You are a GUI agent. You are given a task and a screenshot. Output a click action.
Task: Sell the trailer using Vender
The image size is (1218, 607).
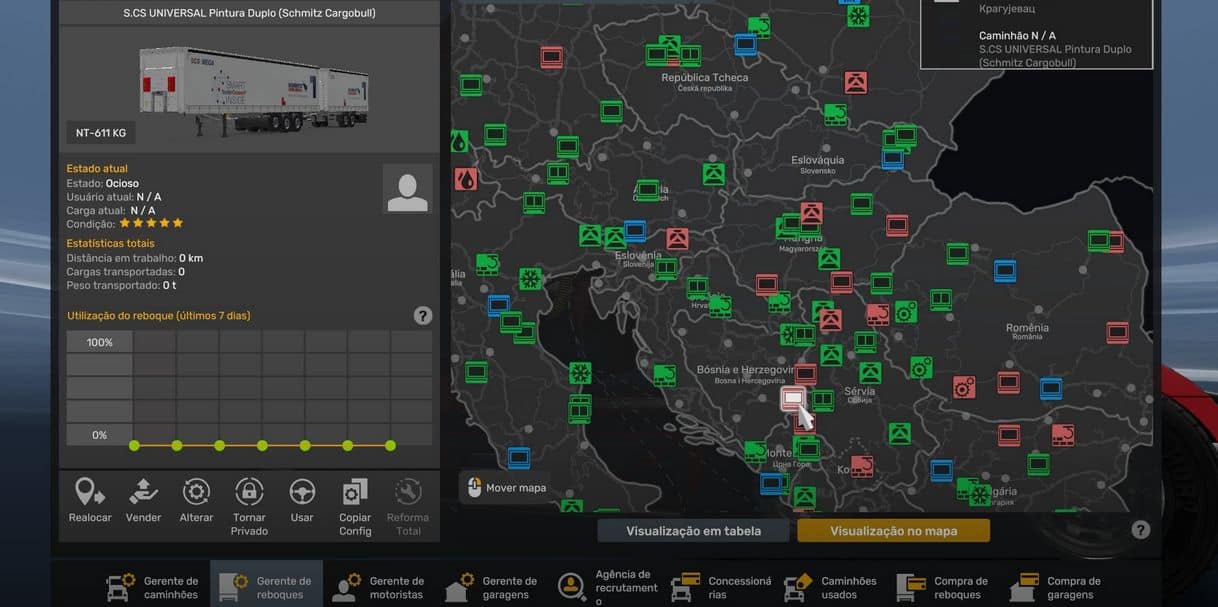click(143, 492)
